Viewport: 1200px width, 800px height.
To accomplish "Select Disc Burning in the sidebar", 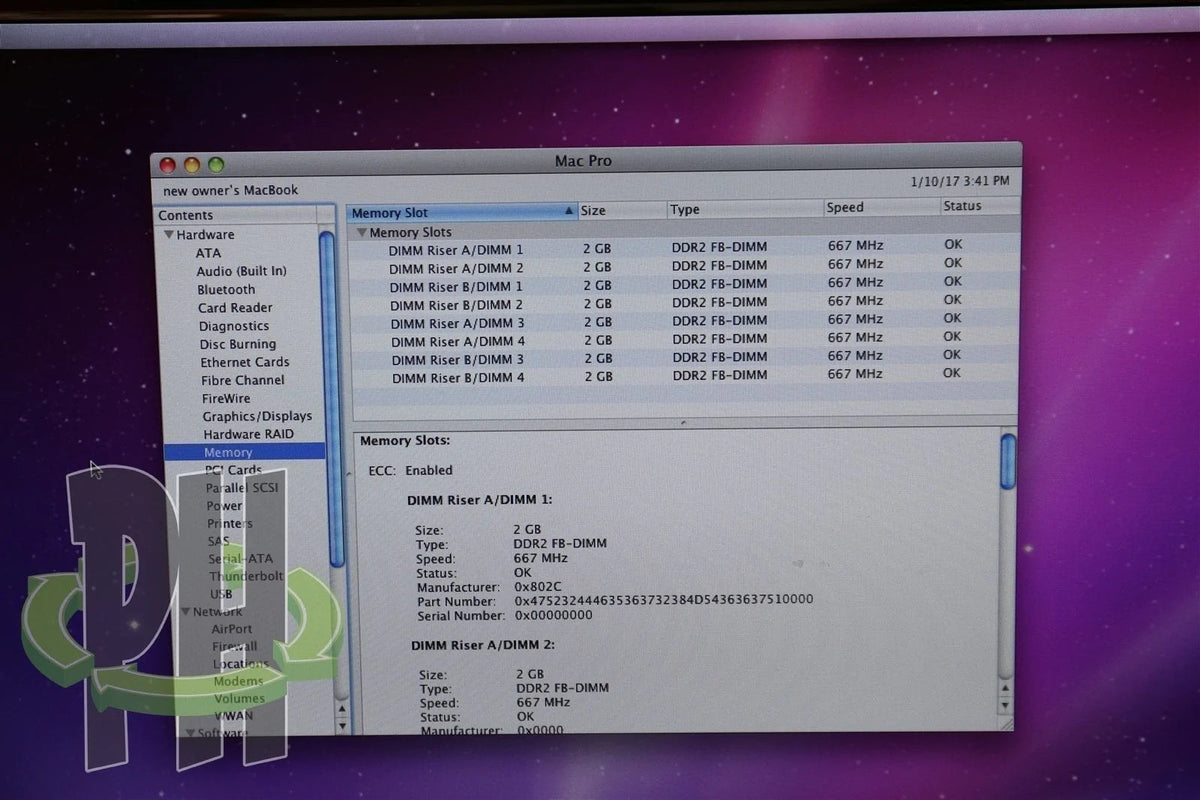I will point(238,344).
